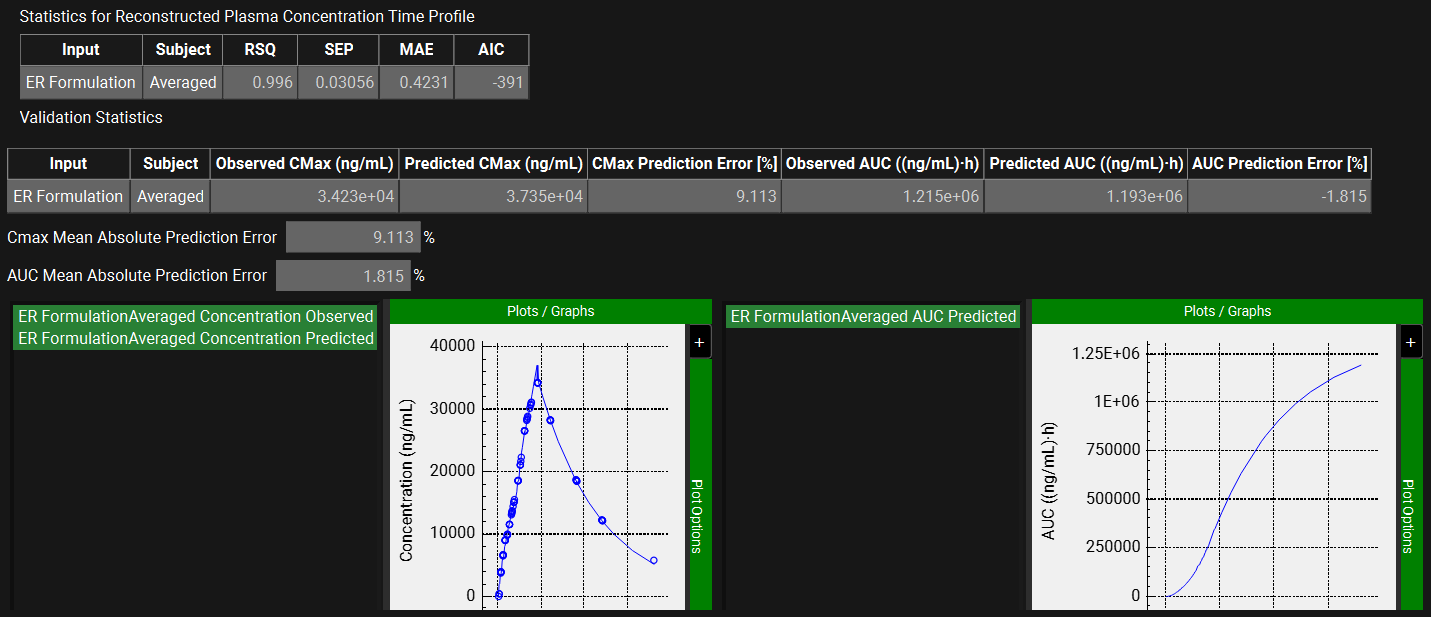
Task: Click the AUC Prediction Error [%] column header
Action: [x=1279, y=164]
